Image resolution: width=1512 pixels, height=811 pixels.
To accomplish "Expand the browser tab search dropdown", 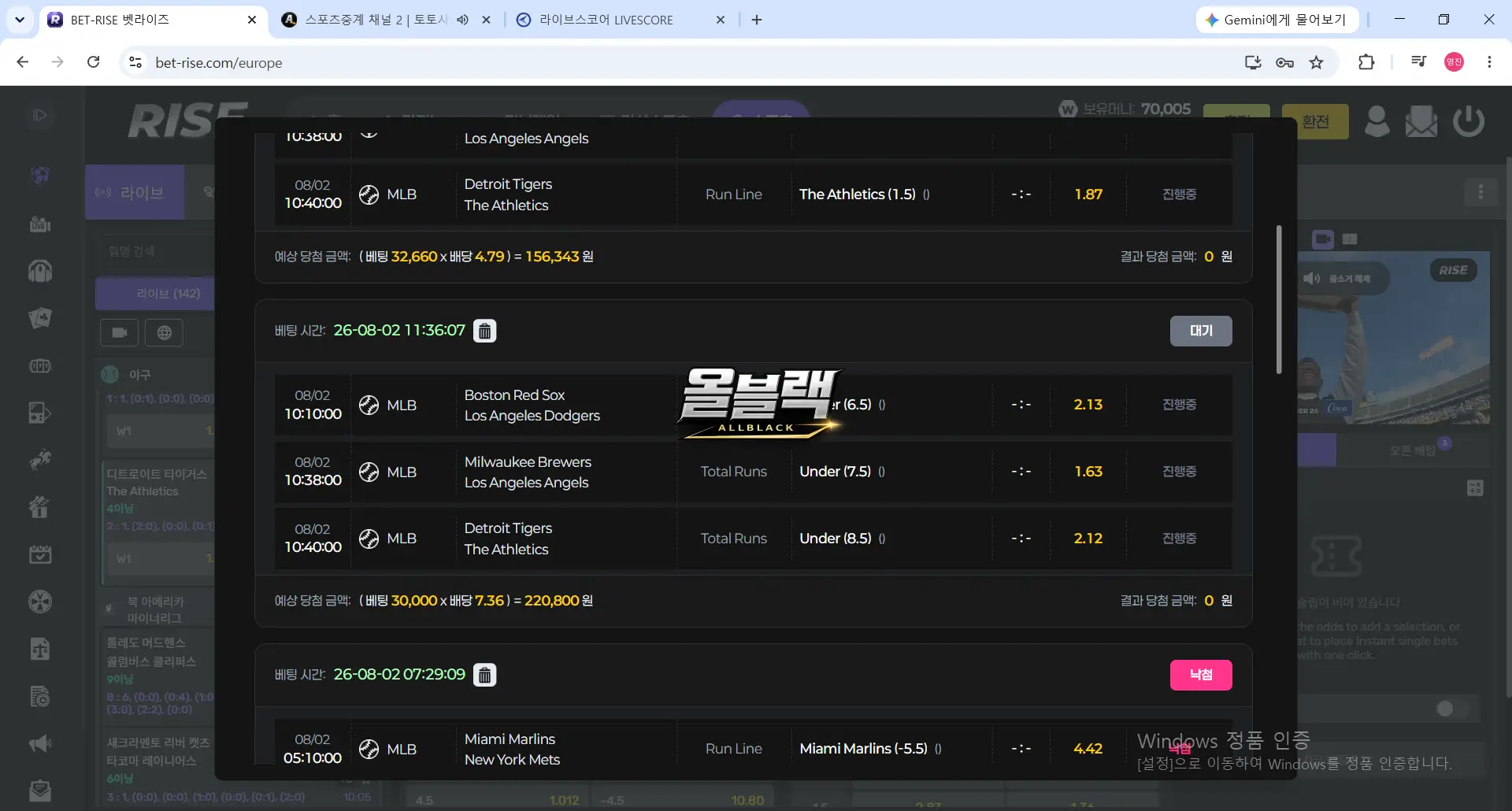I will (x=20, y=20).
